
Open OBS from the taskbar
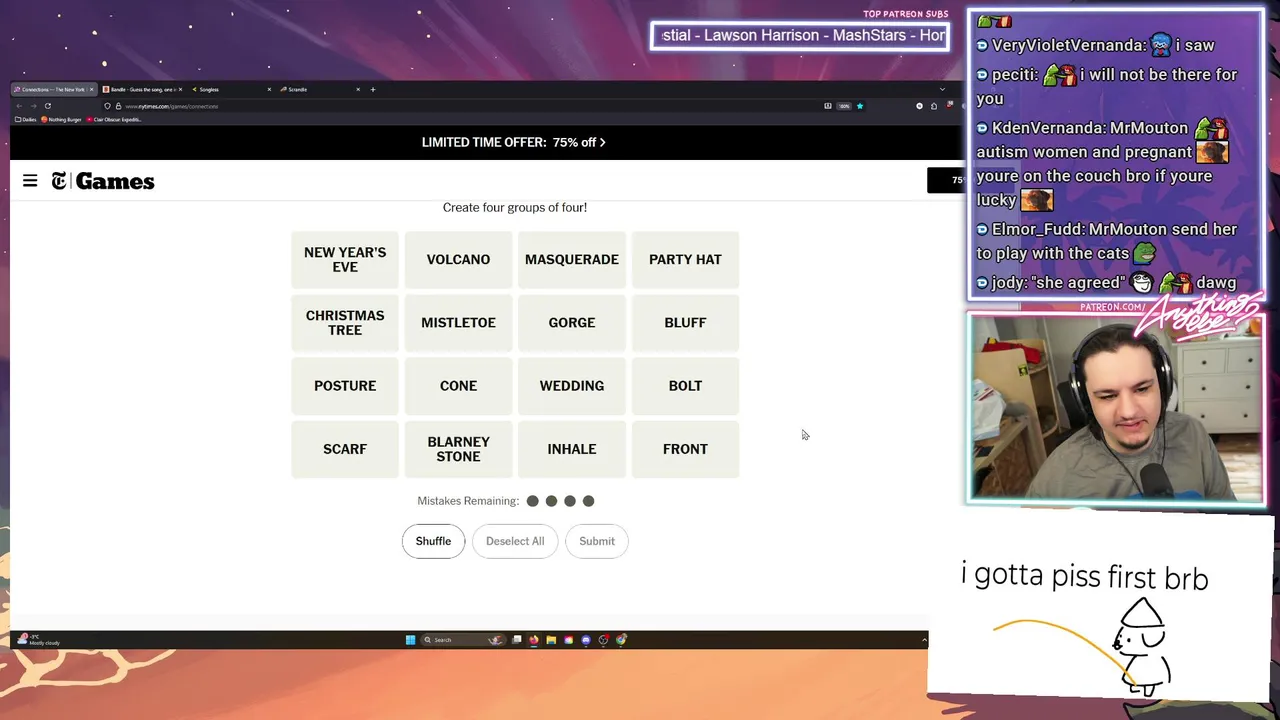(604, 640)
